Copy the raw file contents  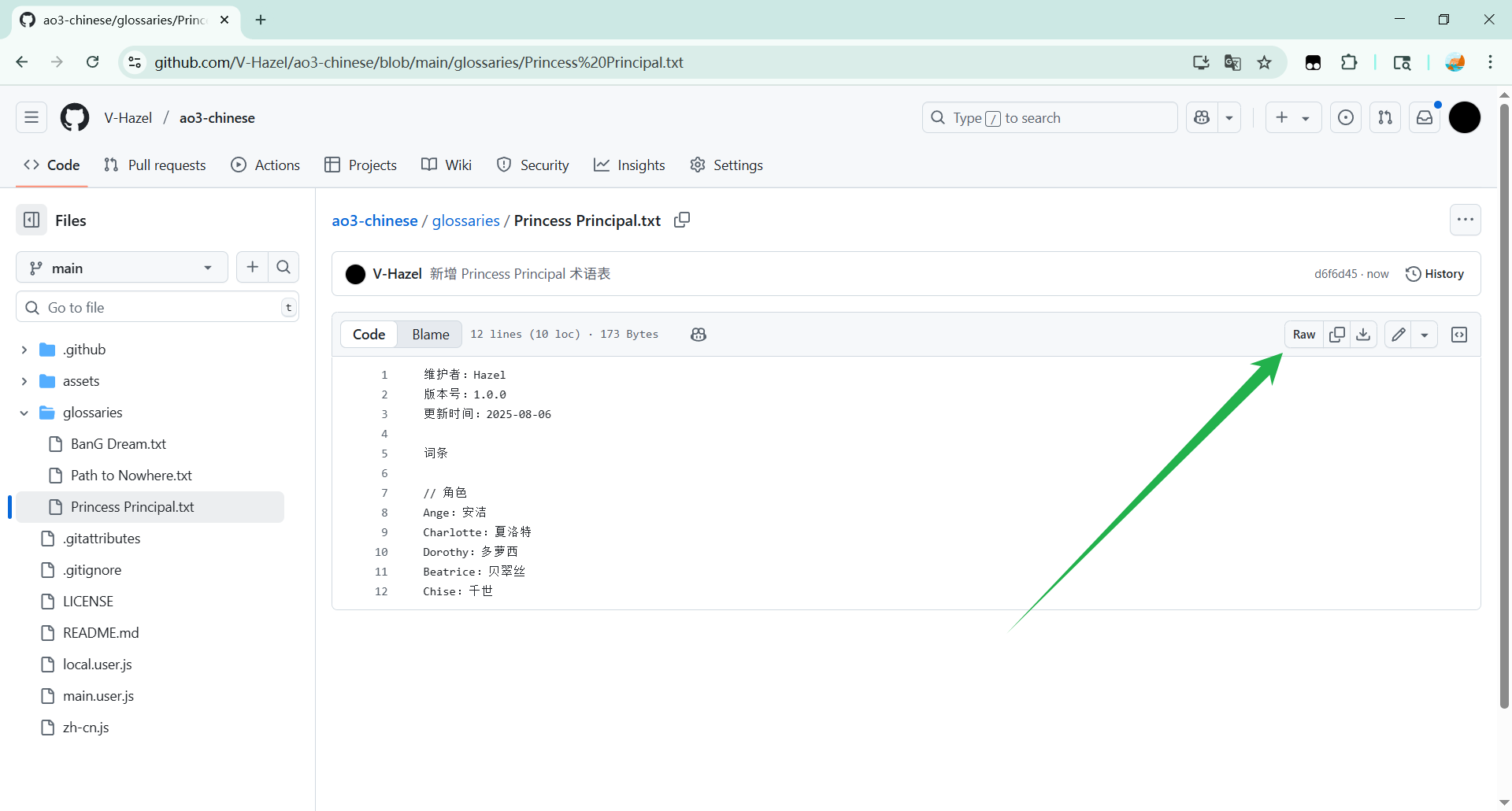coord(1337,335)
